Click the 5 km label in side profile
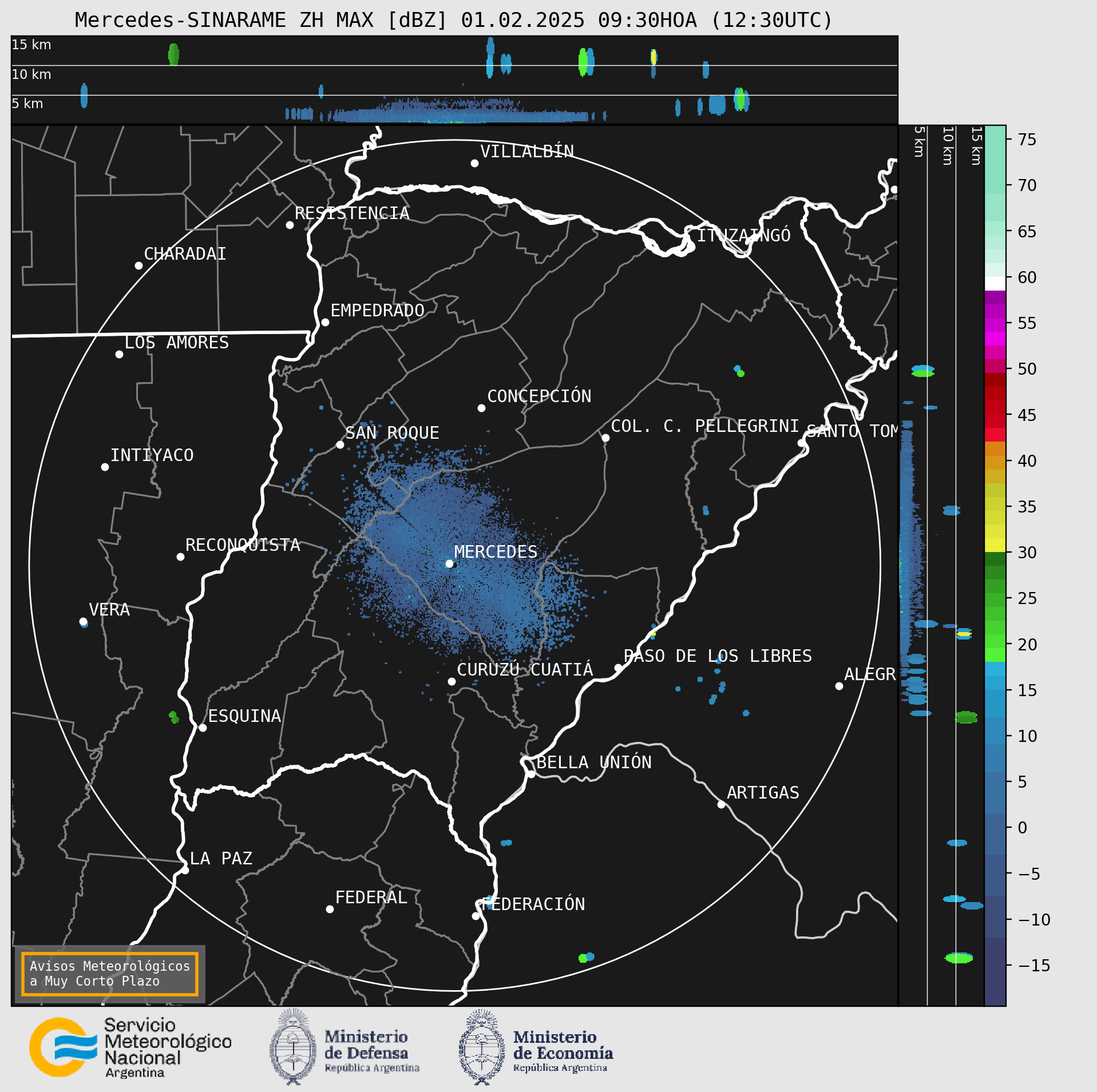The image size is (1097, 1092). pos(918,141)
